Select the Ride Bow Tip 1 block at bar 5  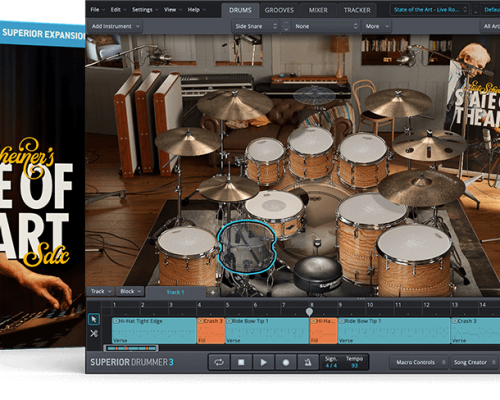267,331
